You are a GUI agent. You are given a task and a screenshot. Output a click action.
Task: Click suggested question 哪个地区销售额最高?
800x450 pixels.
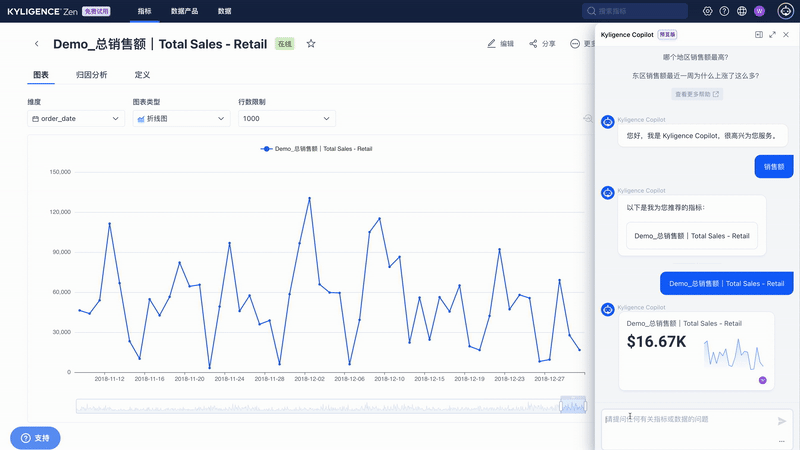tap(695, 57)
